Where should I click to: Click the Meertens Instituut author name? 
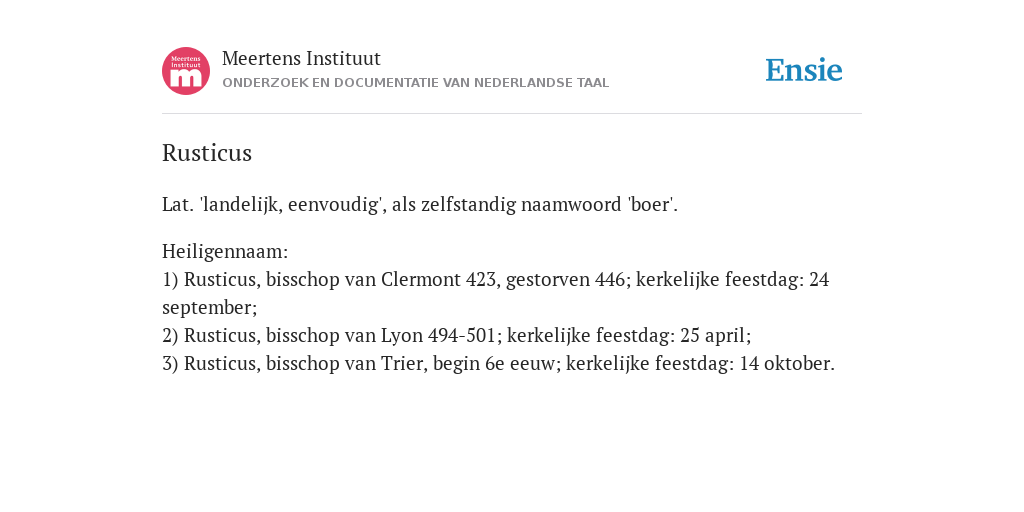[301, 58]
